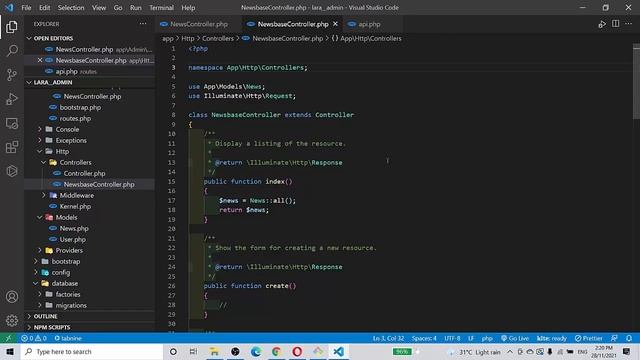Open the Remote Explorer view
This screenshot has height=360, width=640.
point(12,123)
